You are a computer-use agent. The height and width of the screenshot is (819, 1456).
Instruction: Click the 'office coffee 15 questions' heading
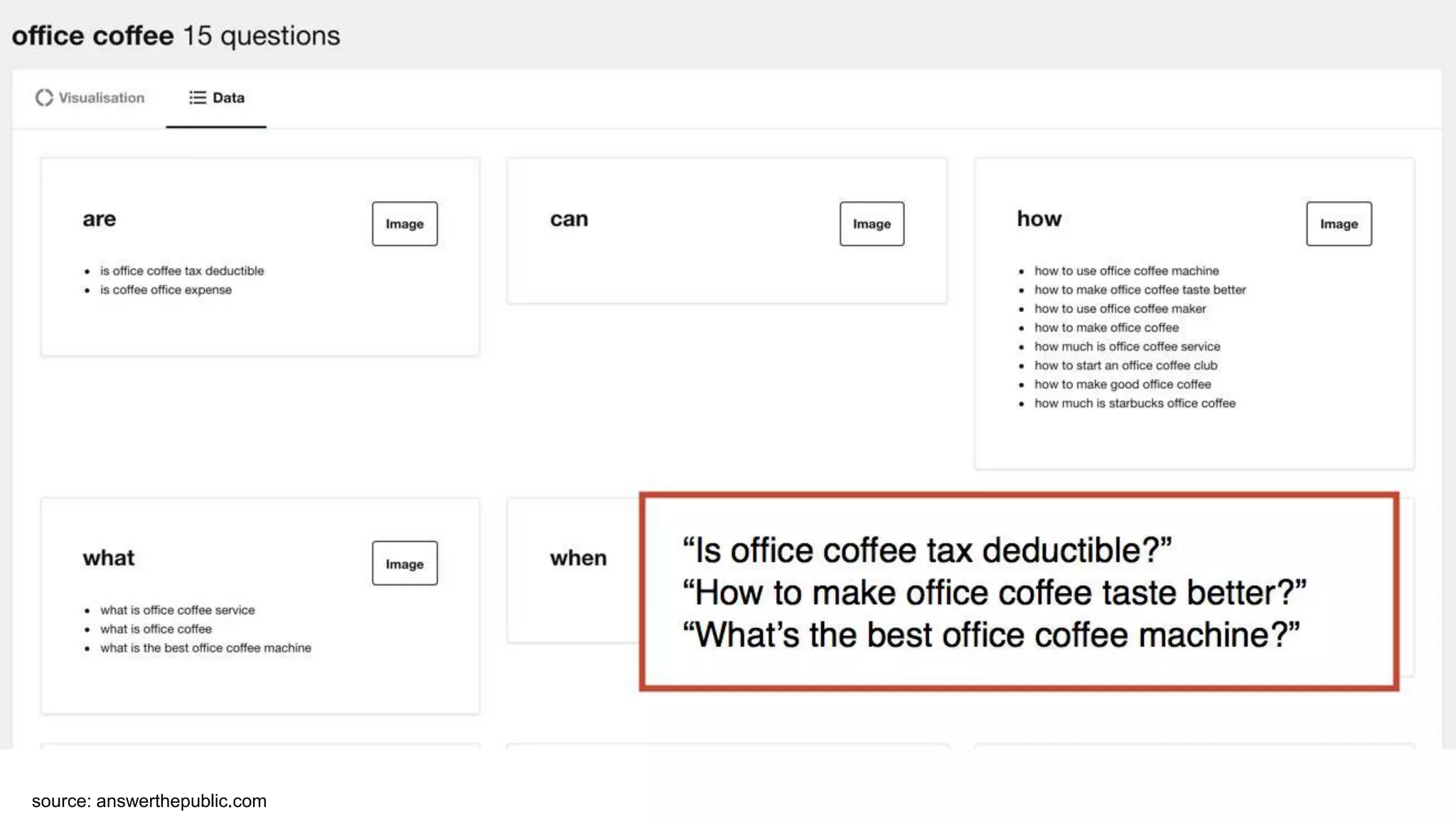[176, 36]
